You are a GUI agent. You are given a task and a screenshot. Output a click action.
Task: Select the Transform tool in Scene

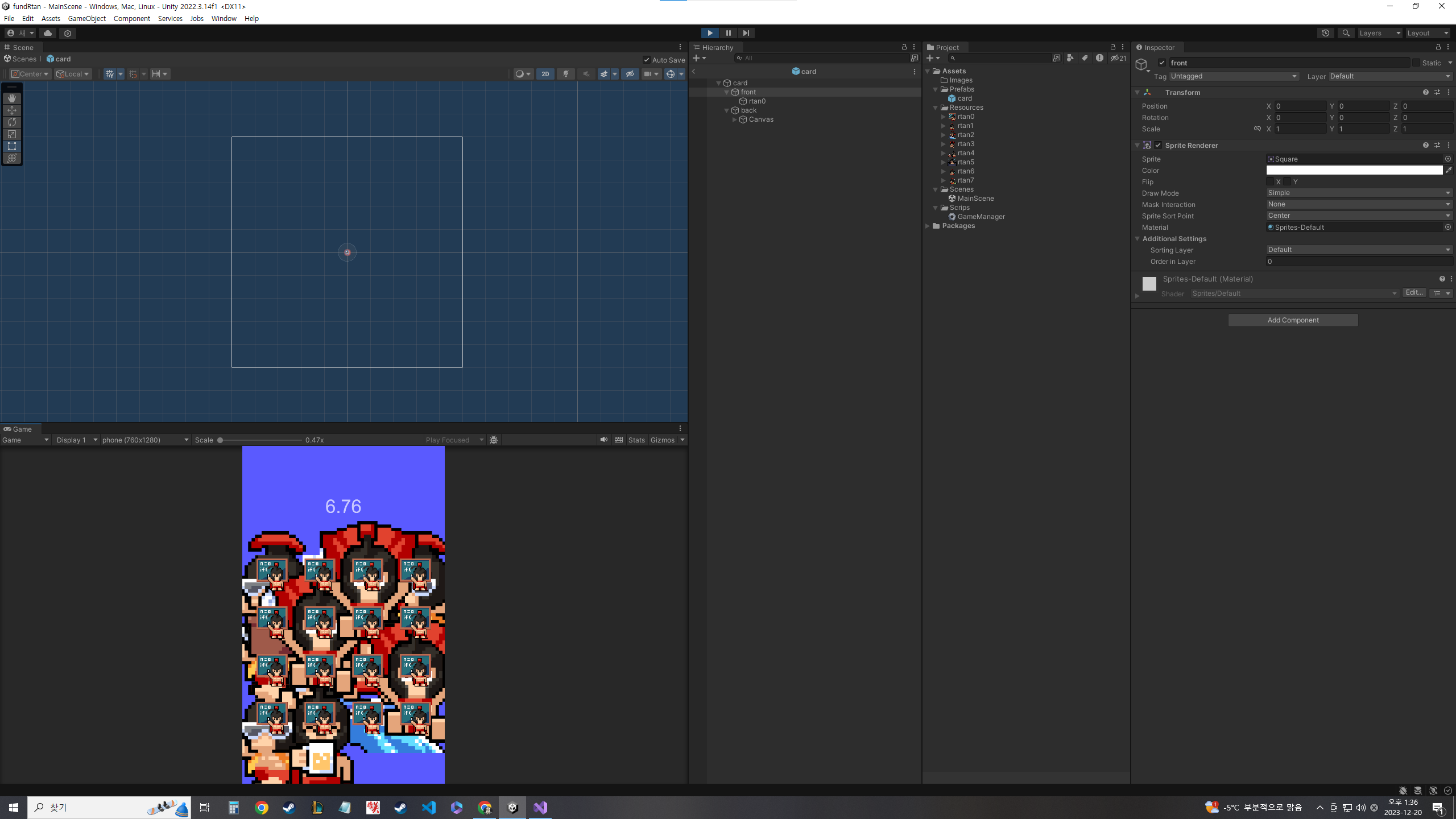12,158
